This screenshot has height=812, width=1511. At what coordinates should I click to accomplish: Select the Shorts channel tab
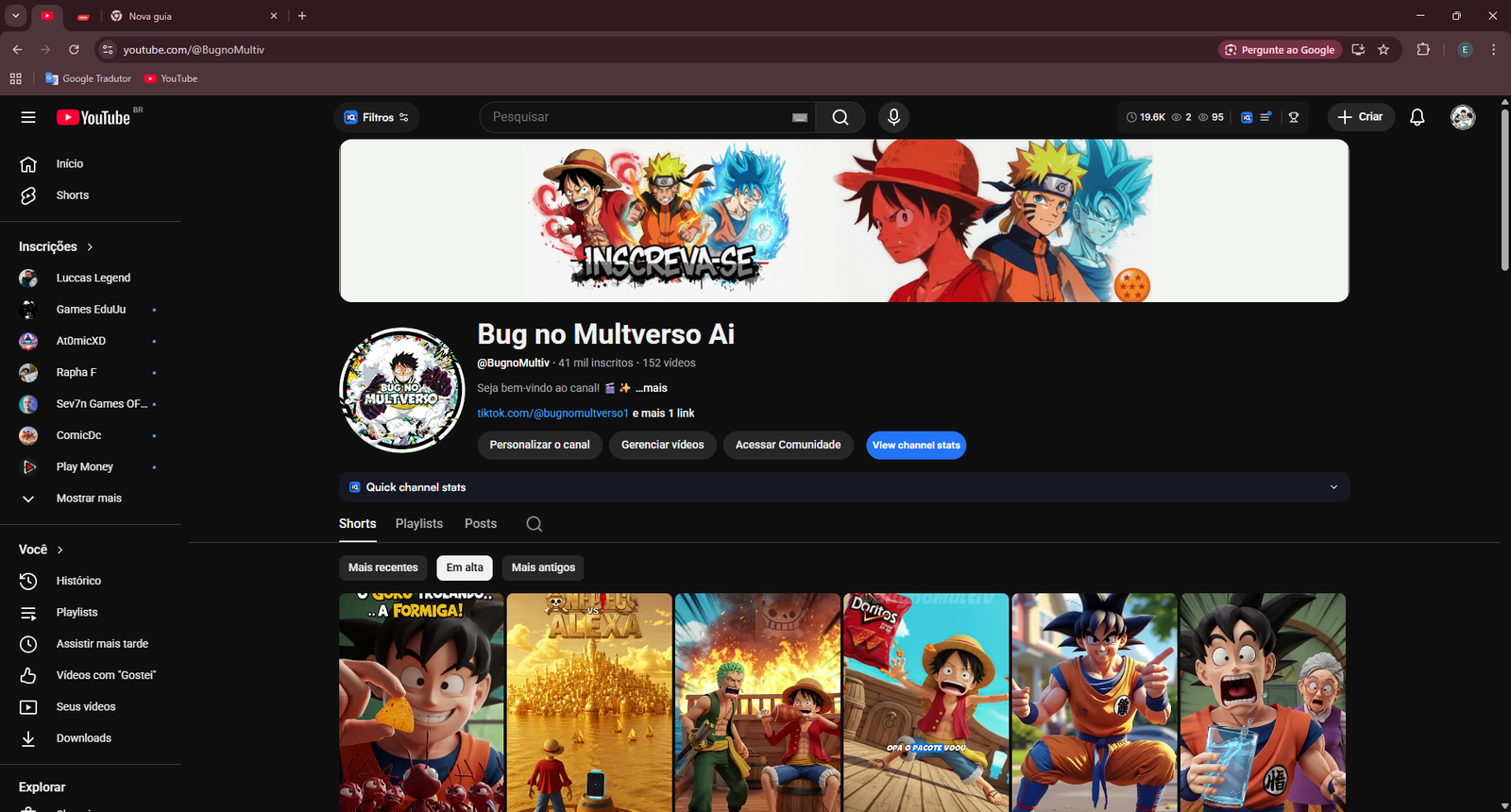click(x=358, y=524)
